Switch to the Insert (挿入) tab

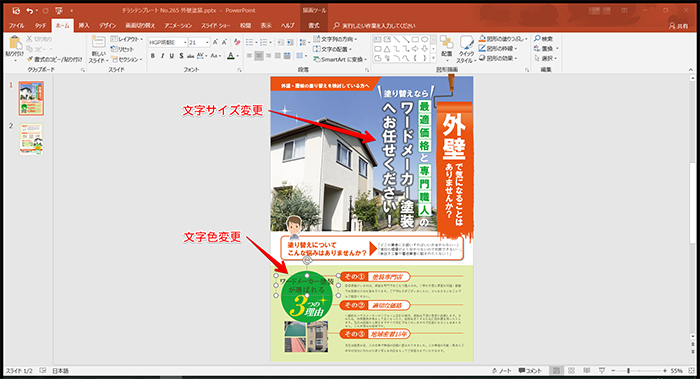point(84,26)
